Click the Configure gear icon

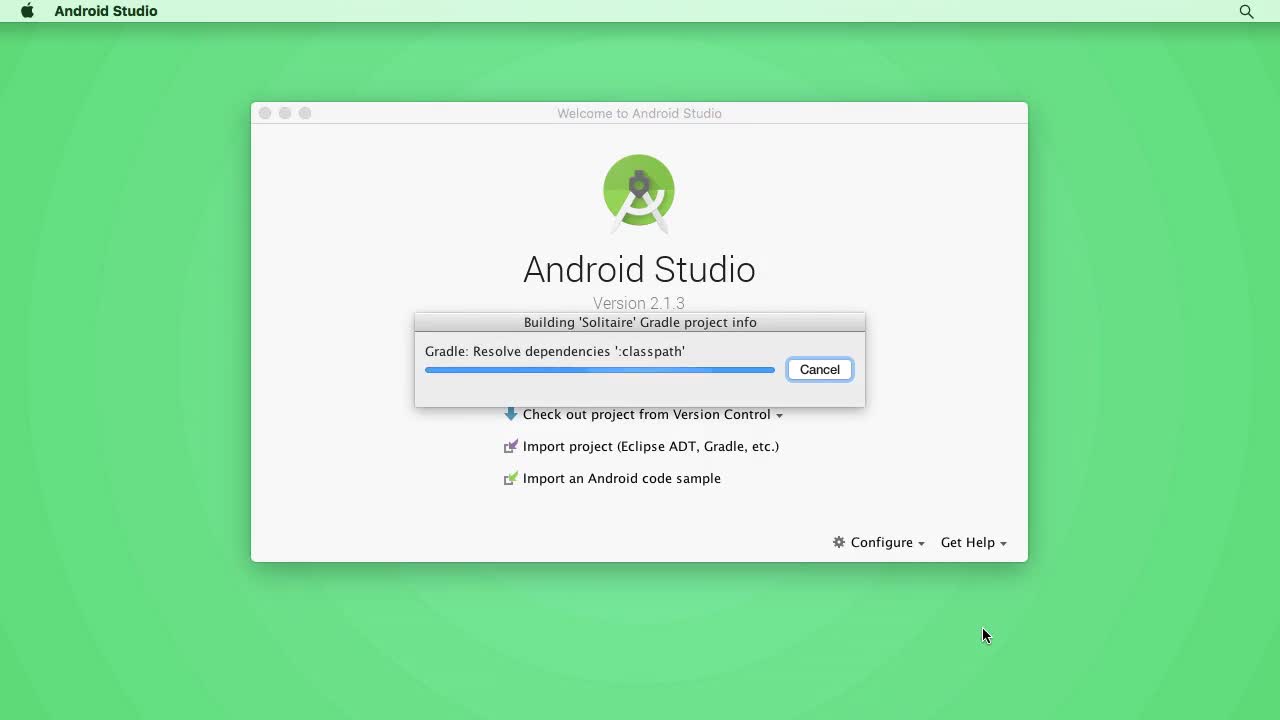click(839, 542)
